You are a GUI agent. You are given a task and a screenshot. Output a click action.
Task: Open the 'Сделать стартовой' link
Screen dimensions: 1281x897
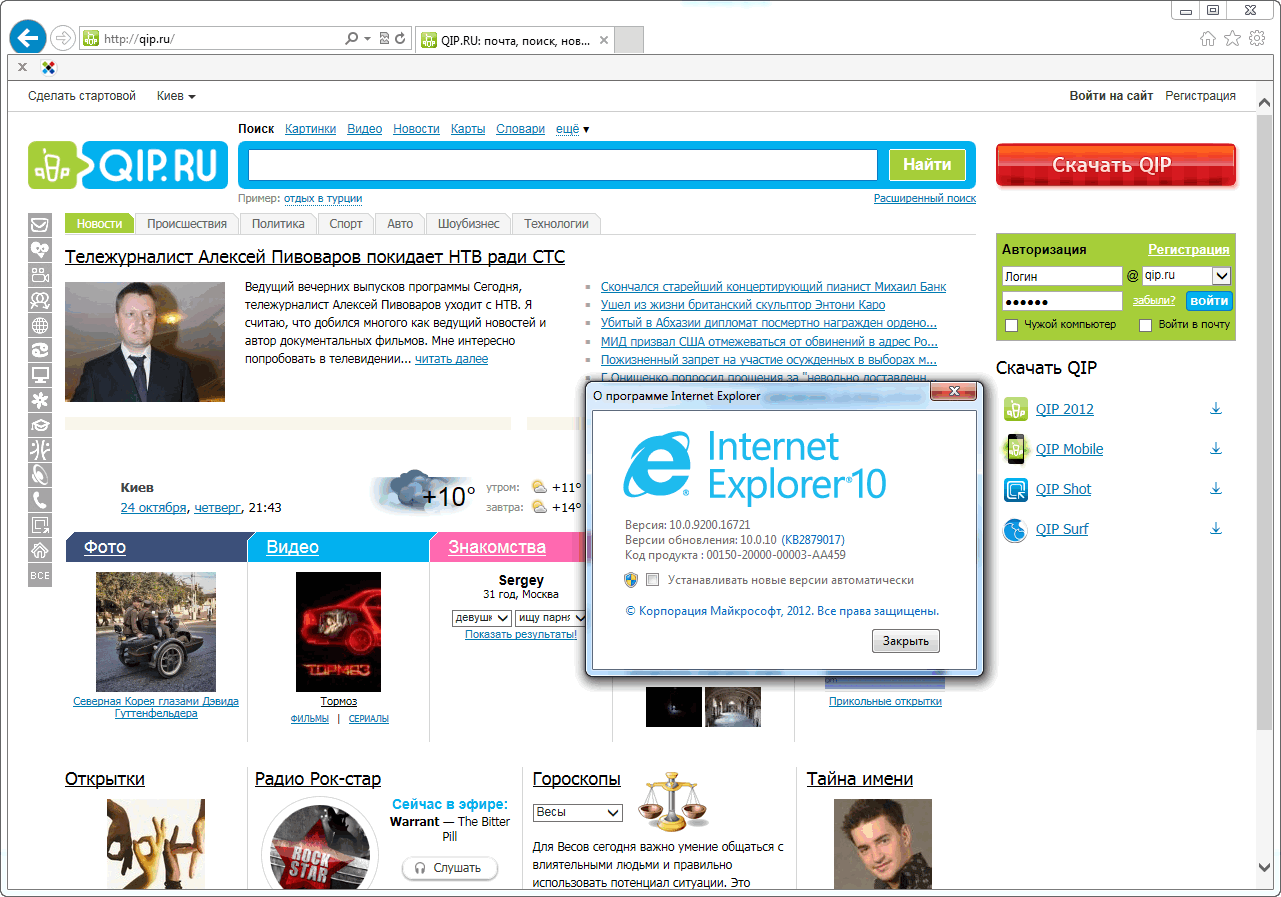coord(82,96)
